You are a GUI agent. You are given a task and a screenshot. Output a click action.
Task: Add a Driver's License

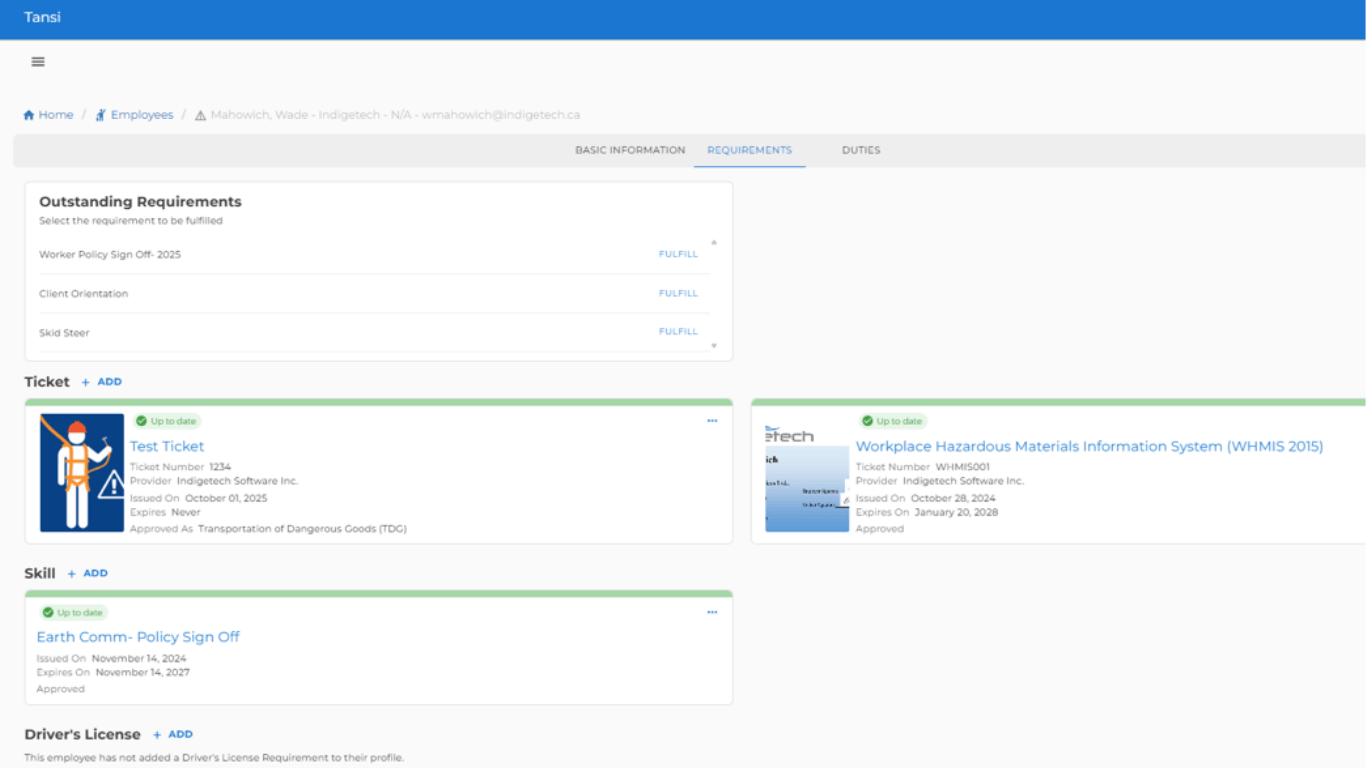pos(173,734)
